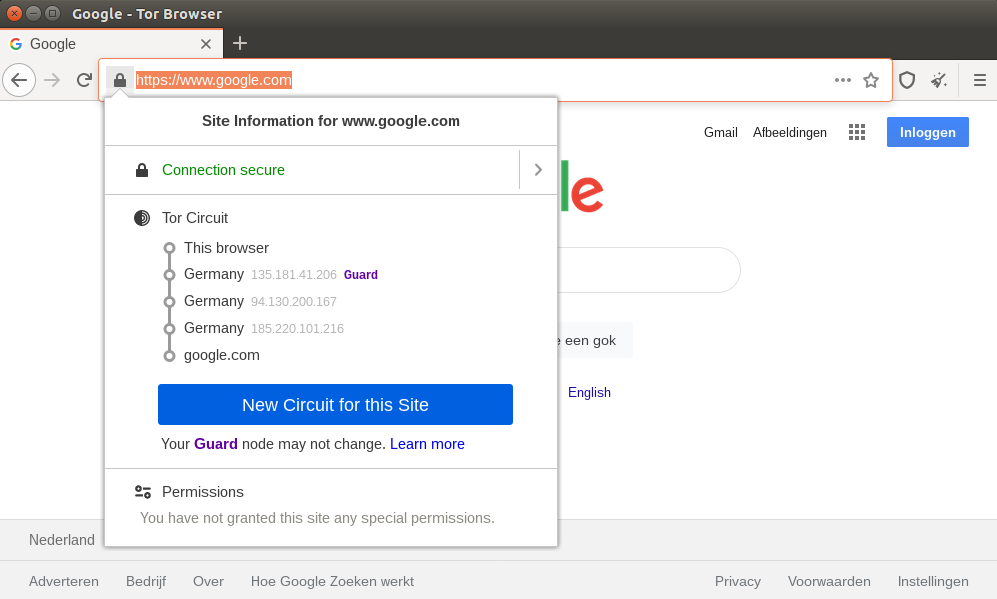This screenshot has height=599, width=997.
Task: Click the Over footer link
Action: point(208,581)
